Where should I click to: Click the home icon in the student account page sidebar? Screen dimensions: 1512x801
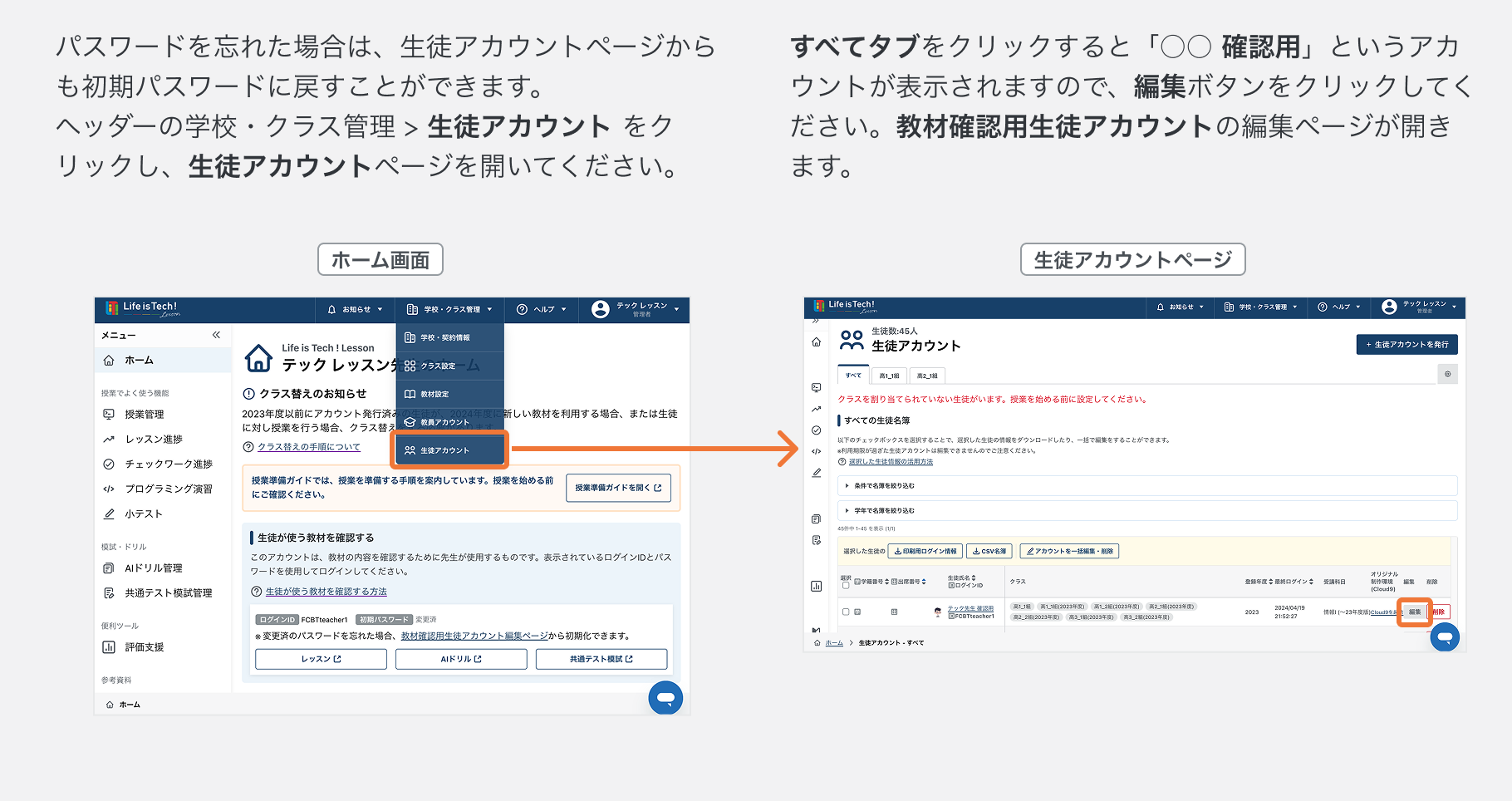(x=816, y=342)
